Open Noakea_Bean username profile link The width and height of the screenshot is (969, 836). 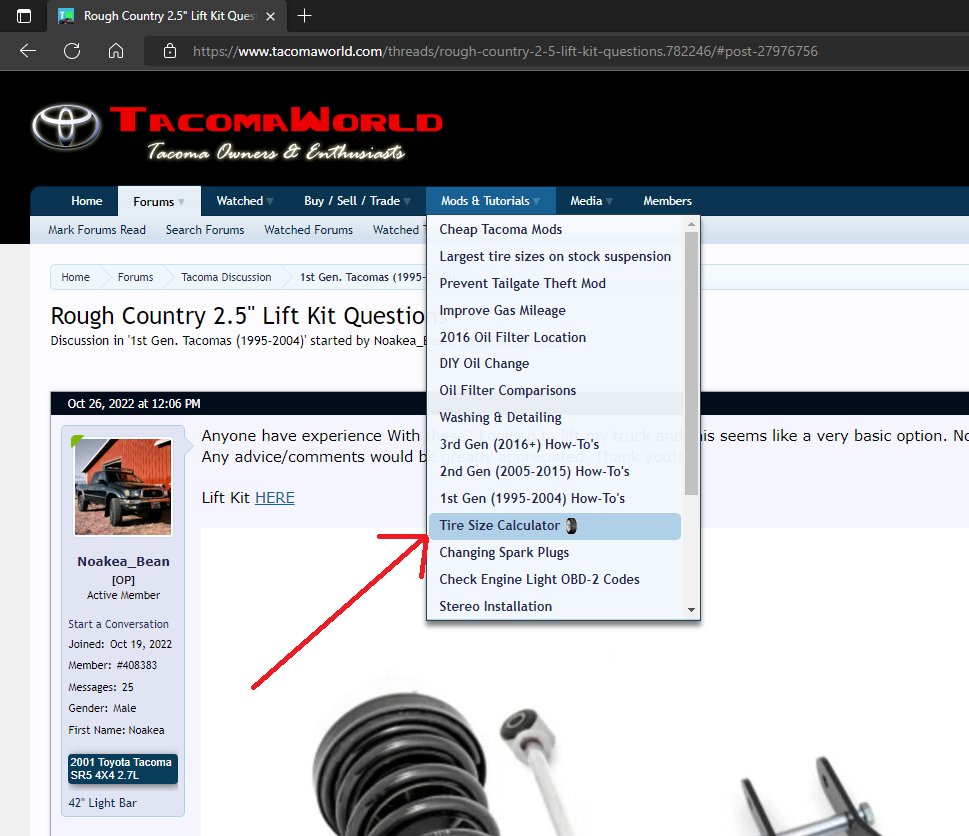tap(123, 562)
